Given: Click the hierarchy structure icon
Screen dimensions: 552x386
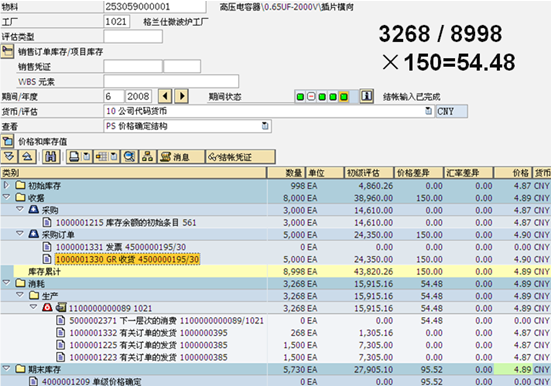Looking at the screenshot, I should (148, 156).
